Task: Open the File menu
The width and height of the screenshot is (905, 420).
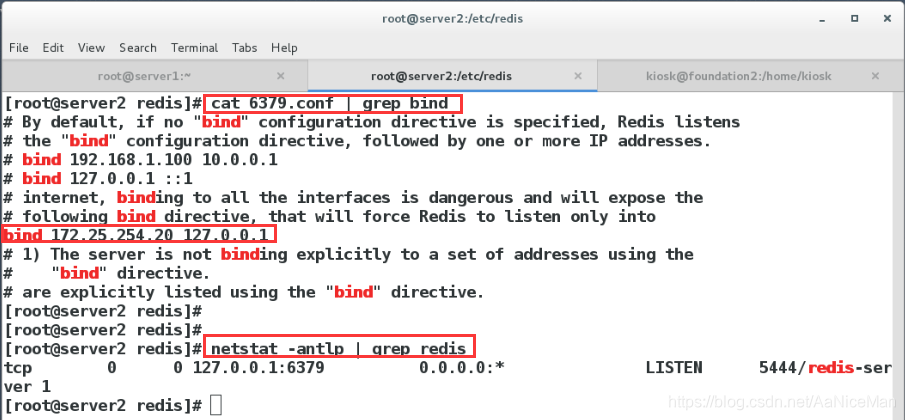Action: (x=19, y=48)
